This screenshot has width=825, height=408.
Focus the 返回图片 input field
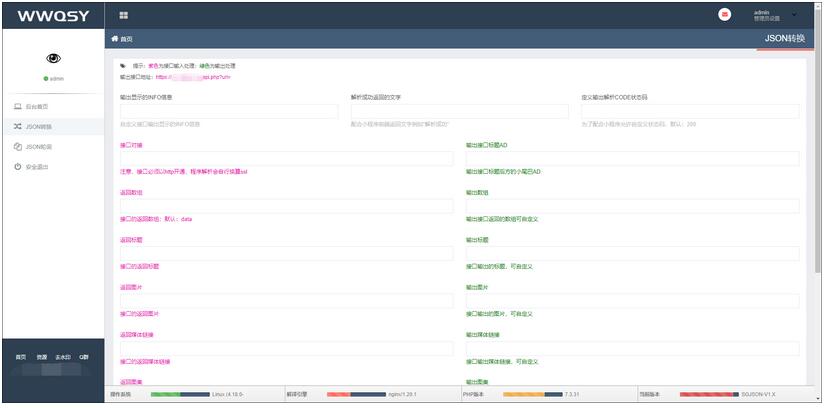point(287,301)
